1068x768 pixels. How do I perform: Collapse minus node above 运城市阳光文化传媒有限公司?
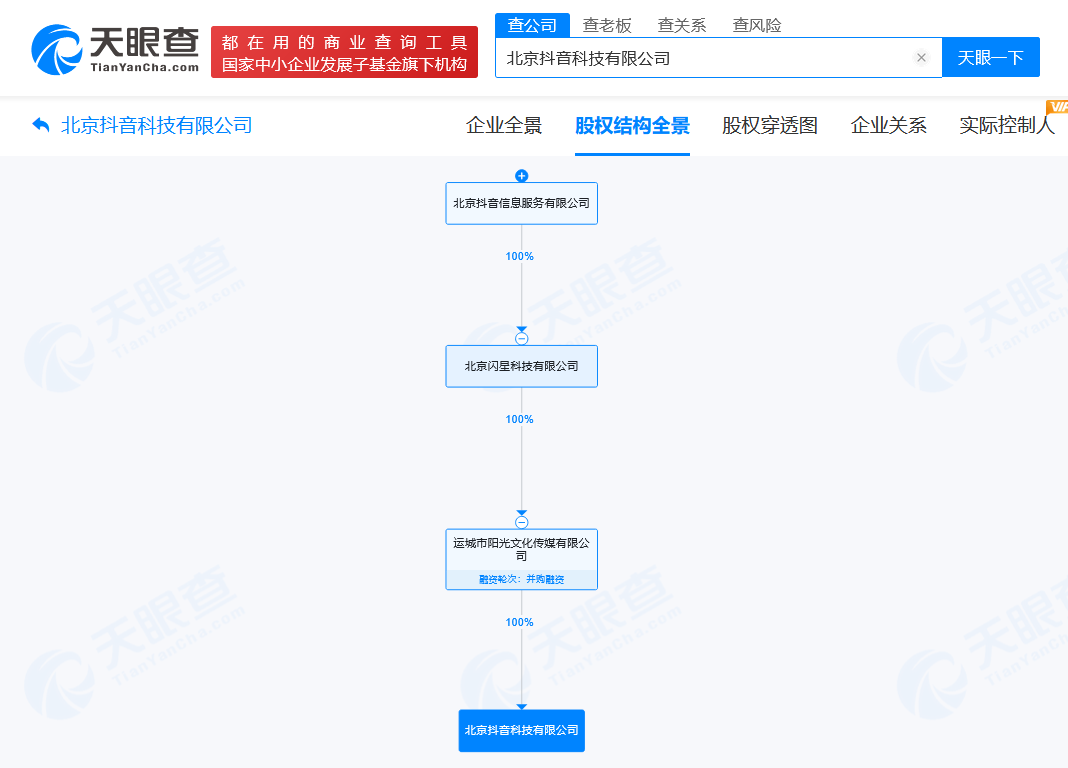tap(521, 522)
